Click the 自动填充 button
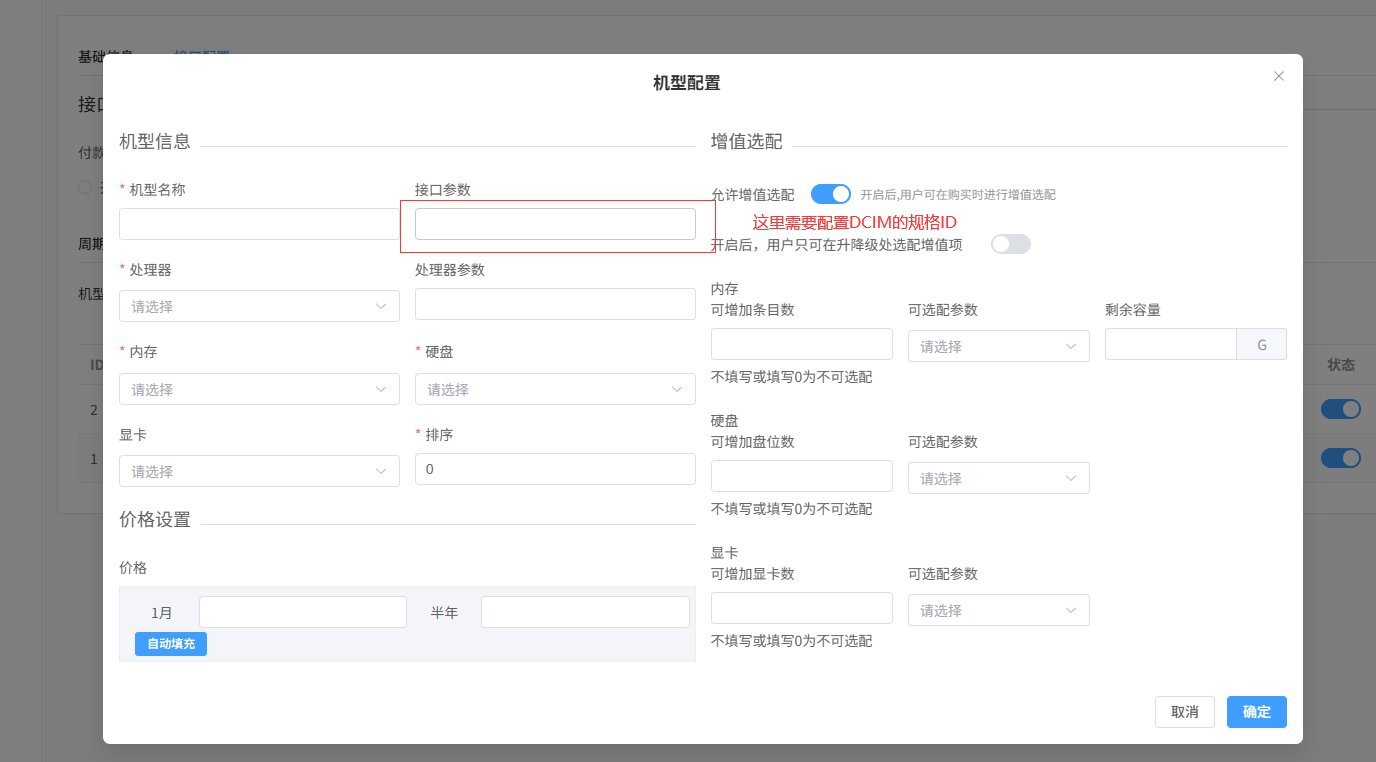1376x762 pixels. coord(171,644)
